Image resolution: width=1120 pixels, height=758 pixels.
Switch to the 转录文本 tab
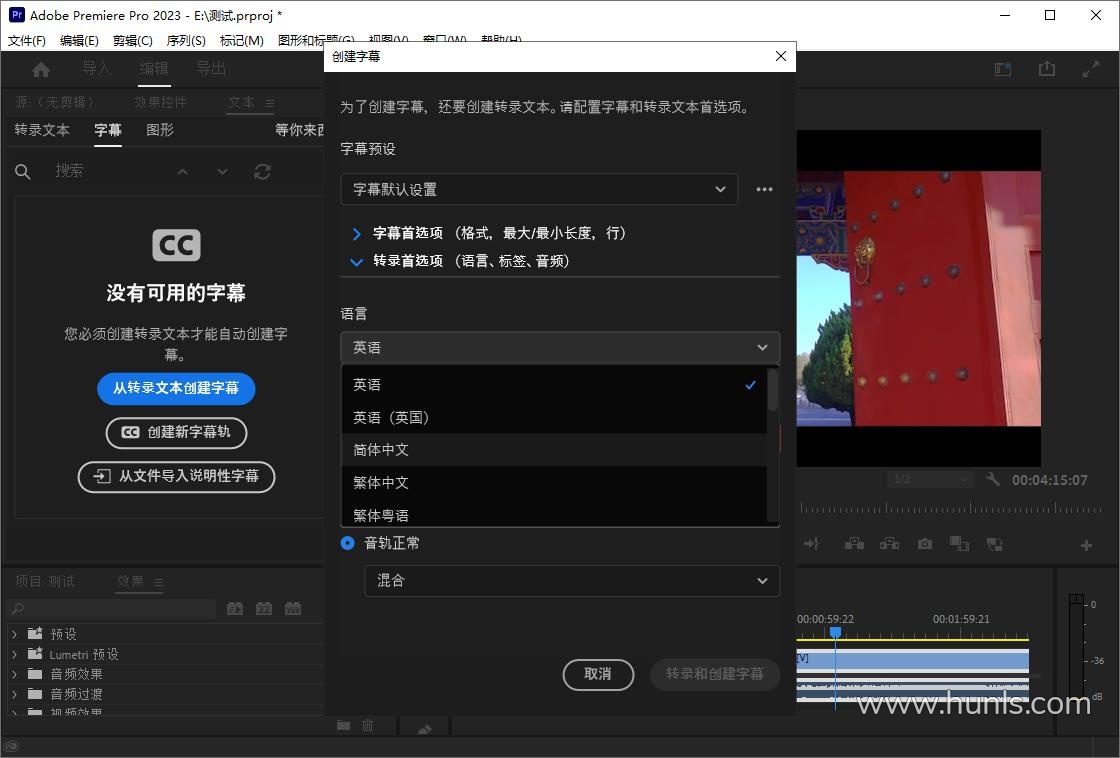pos(42,130)
